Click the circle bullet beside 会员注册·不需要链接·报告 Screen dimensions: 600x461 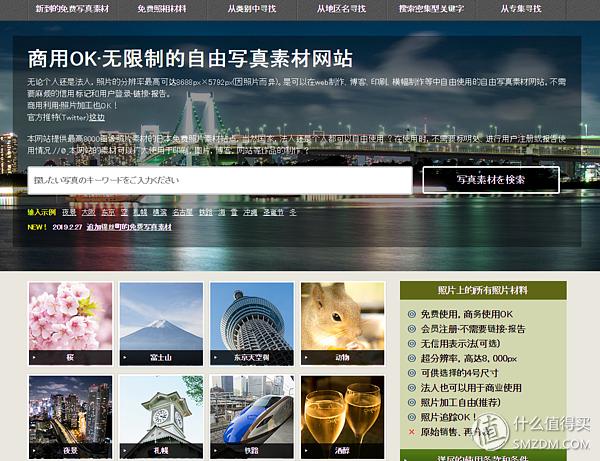(x=412, y=329)
